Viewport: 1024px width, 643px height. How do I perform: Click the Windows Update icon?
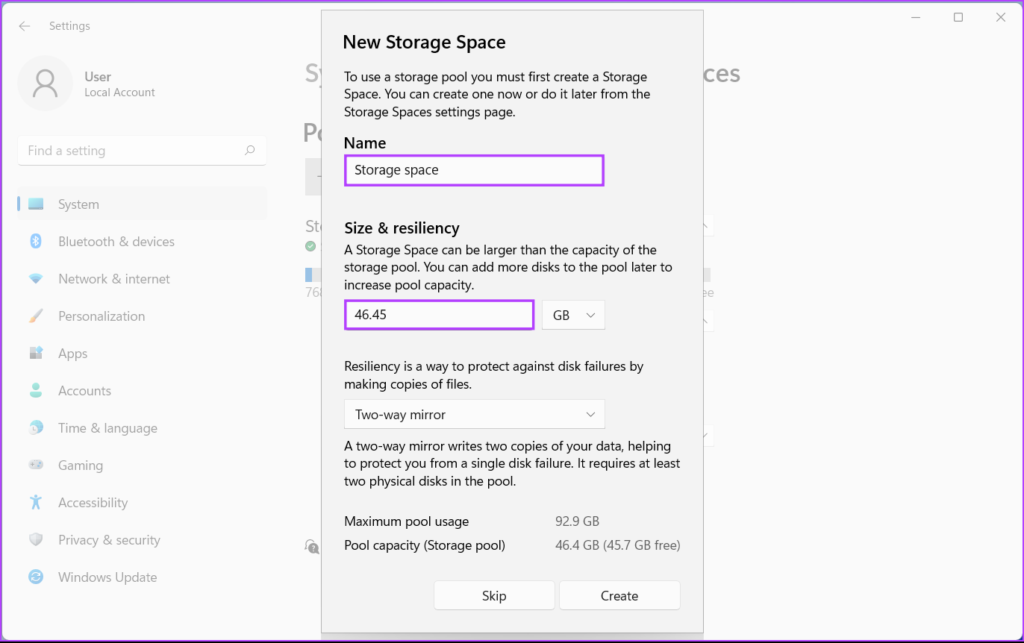36,577
